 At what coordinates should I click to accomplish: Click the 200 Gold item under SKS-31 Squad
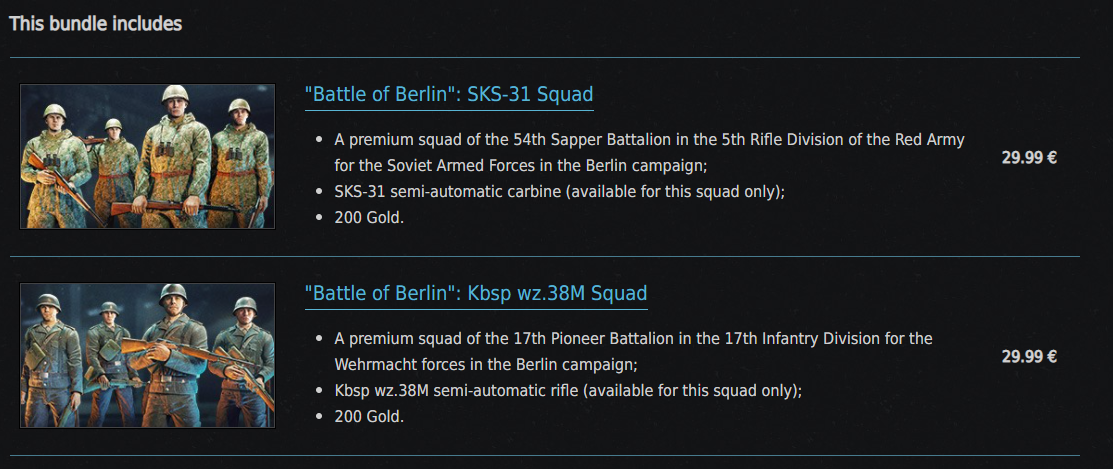[369, 217]
